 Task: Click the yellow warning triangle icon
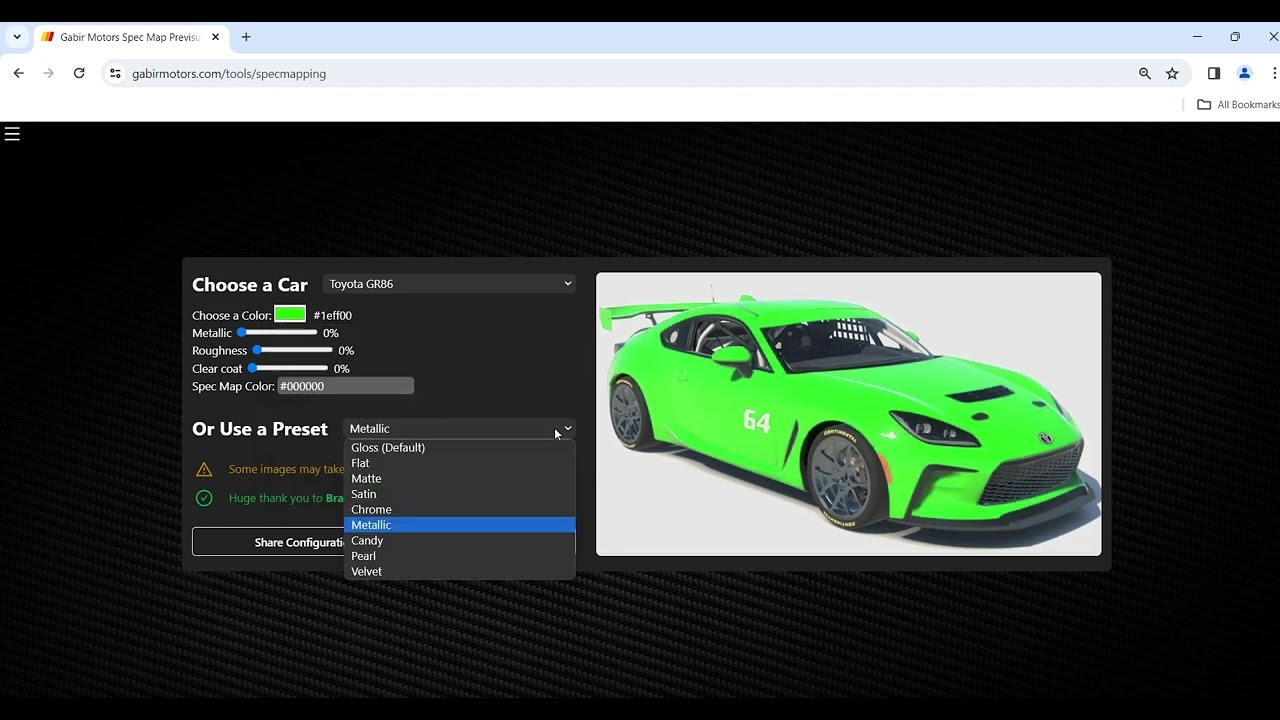pyautogui.click(x=204, y=469)
